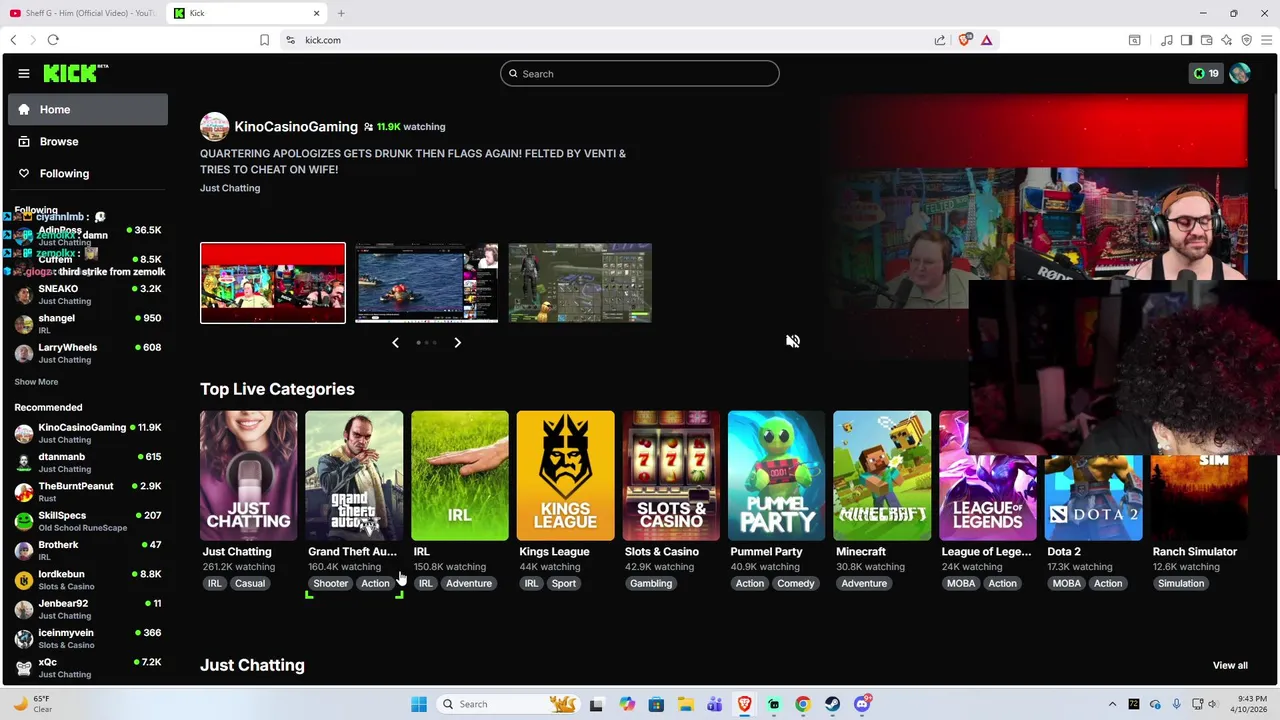
Task: Open the Grand Theft Auto category card
Action: click(354, 476)
